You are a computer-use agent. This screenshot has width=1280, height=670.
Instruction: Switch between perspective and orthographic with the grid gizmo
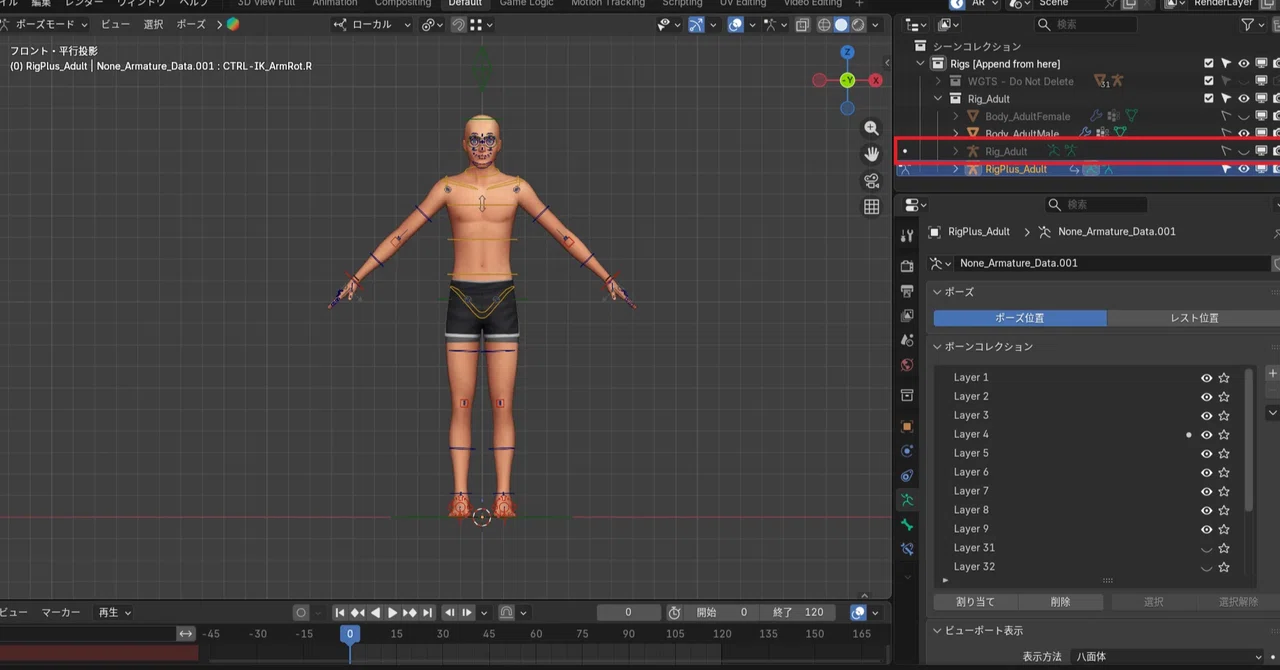coord(872,207)
